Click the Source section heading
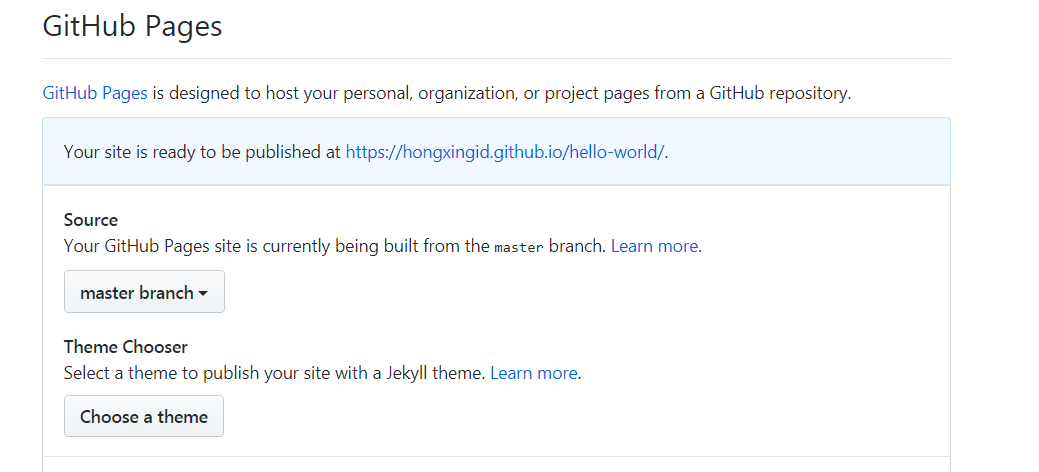This screenshot has width=1039, height=472. point(91,220)
